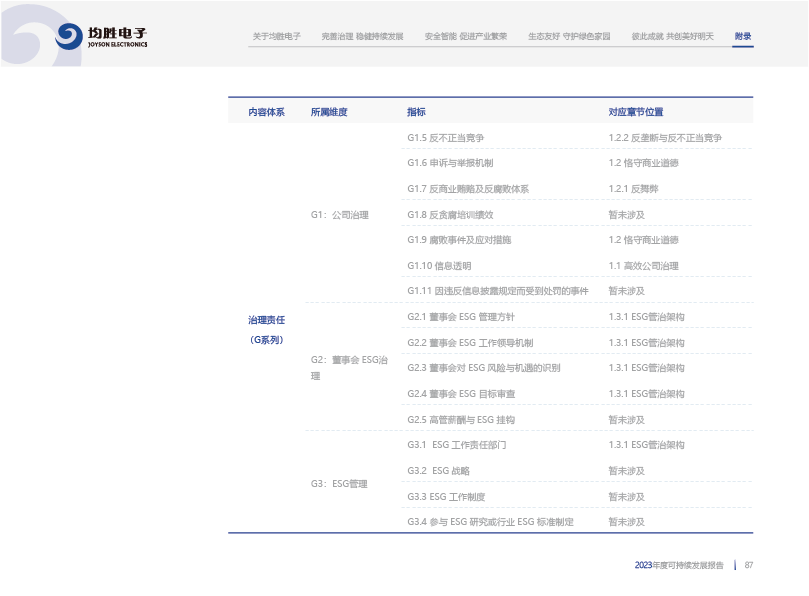Image resolution: width=809 pixels, height=596 pixels.
Task: Switch to 完善治理 稳健持续发展 tab
Action: point(362,36)
